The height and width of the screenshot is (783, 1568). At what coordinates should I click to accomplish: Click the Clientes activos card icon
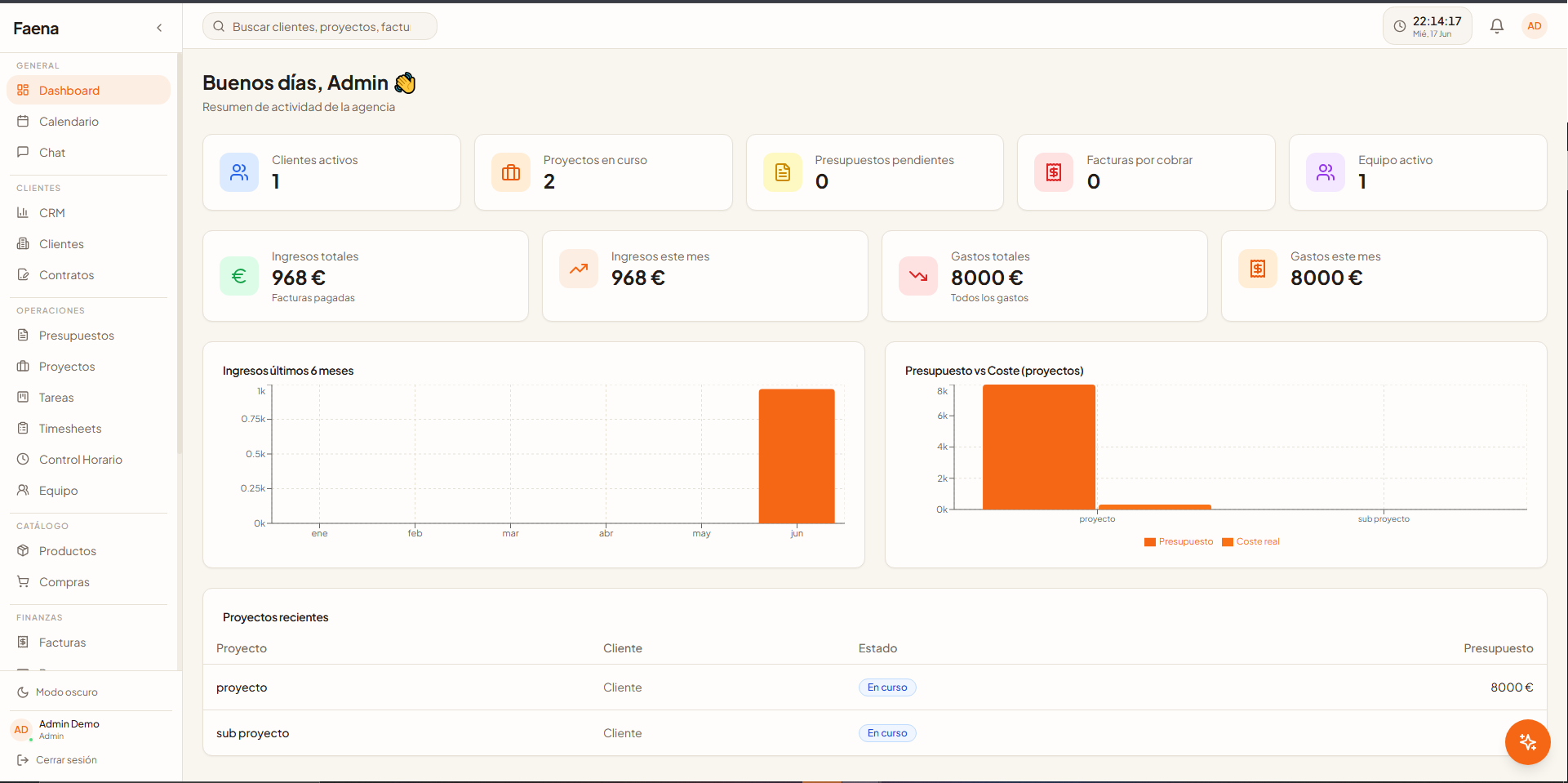239,172
